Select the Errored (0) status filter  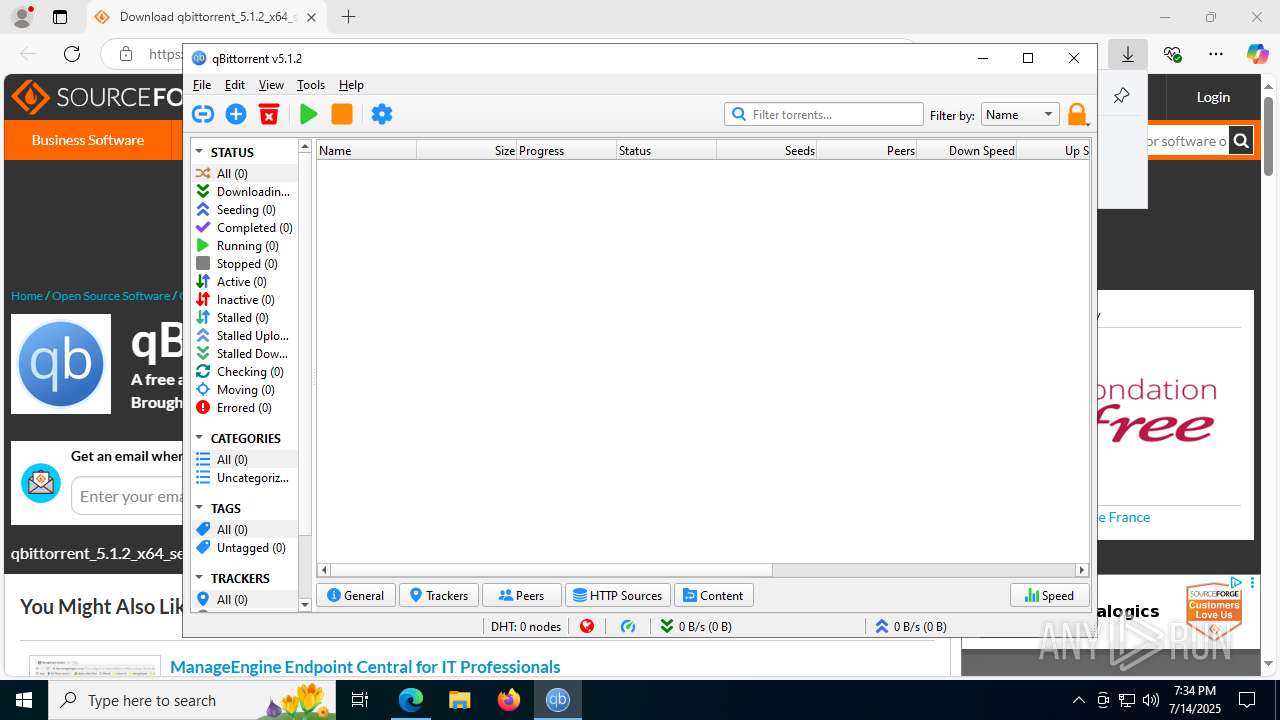tap(245, 407)
